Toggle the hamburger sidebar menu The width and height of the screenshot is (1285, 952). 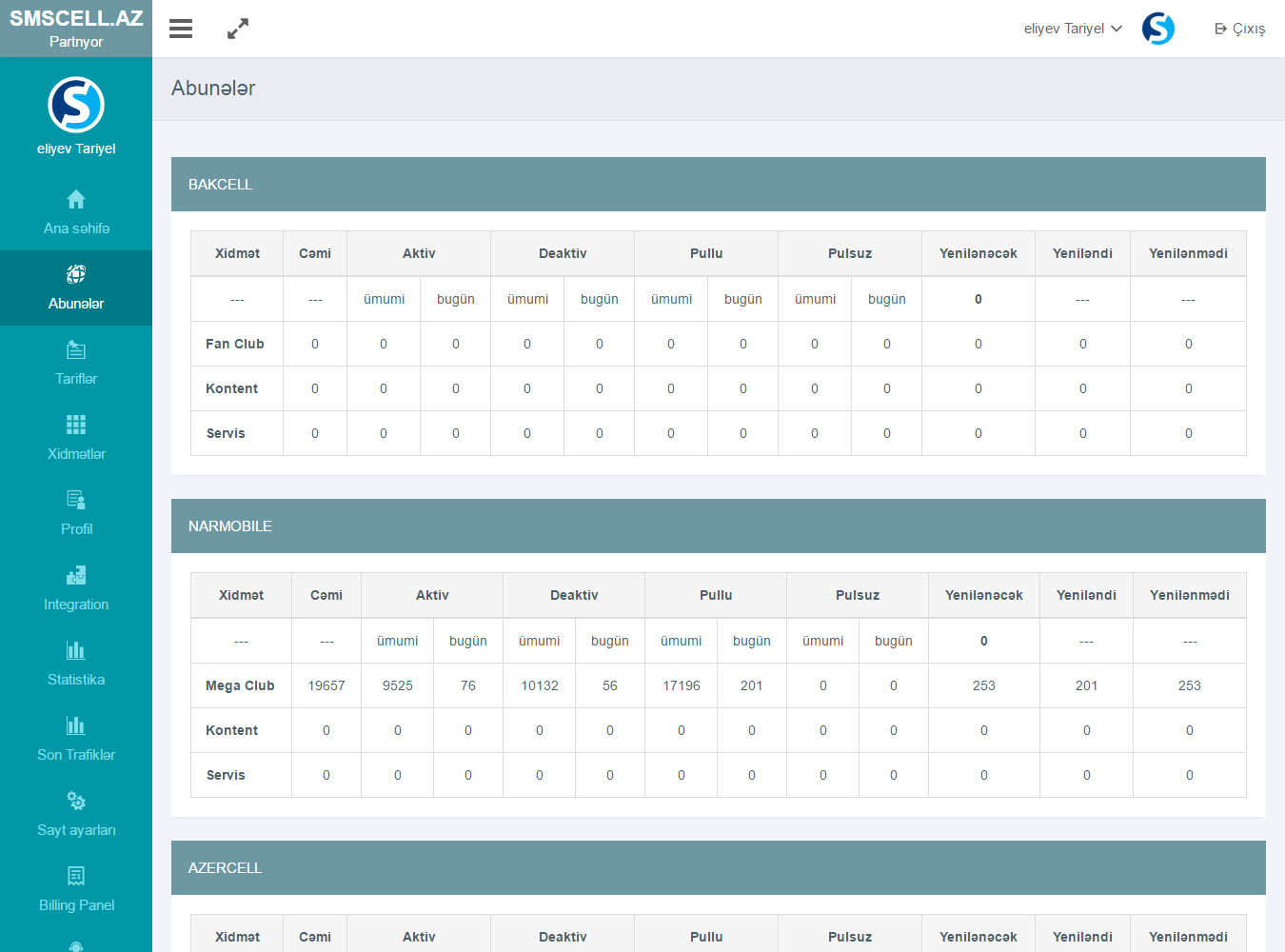181,29
